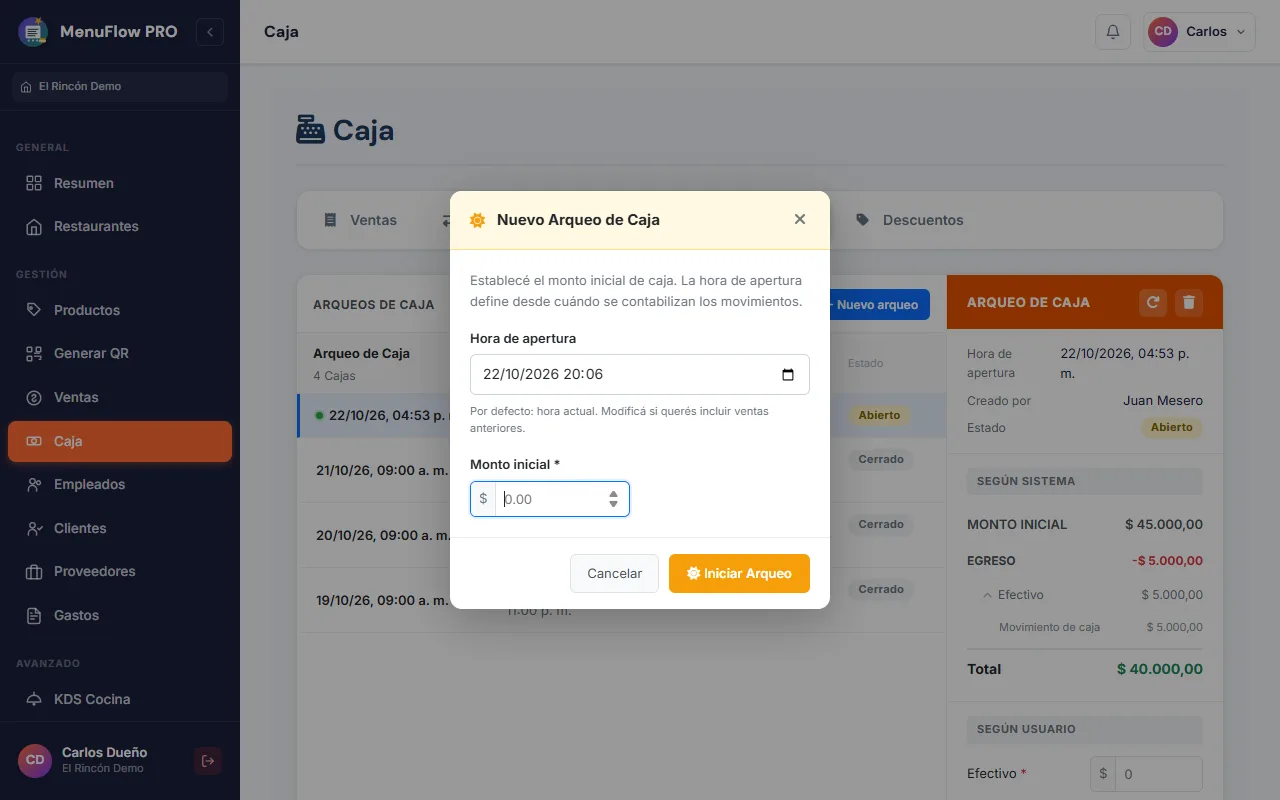Collapse the sidebar with the chevron button
Screen dimensions: 1280x800
[x=210, y=32]
